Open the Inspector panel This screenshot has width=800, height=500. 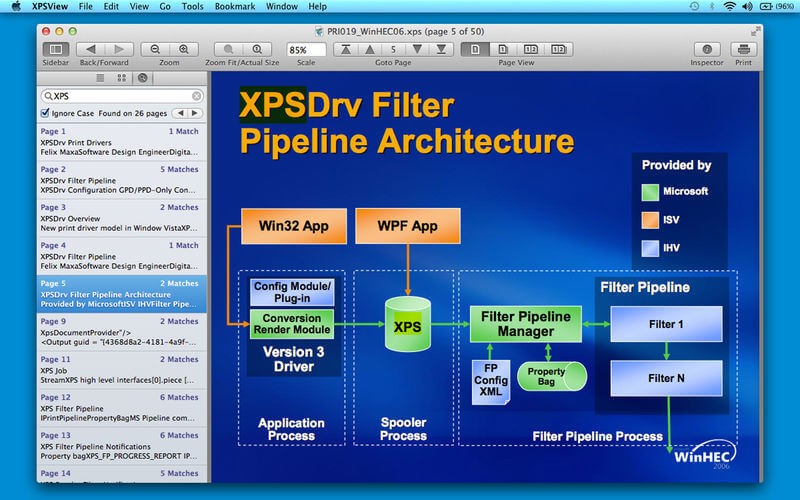pos(707,49)
